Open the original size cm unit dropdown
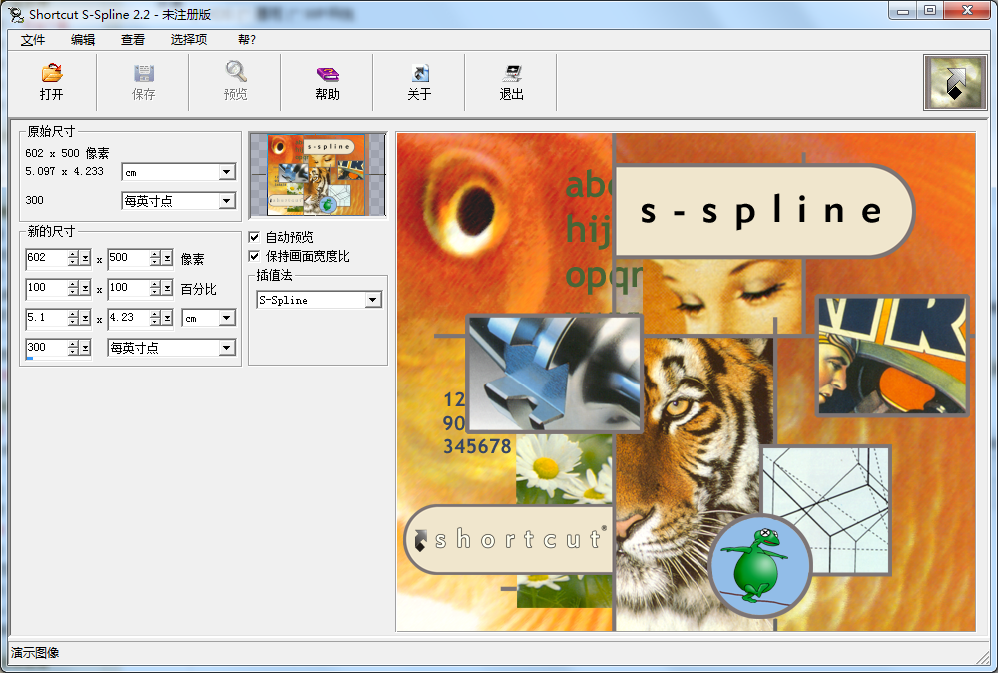Image resolution: width=998 pixels, height=673 pixels. click(226, 172)
